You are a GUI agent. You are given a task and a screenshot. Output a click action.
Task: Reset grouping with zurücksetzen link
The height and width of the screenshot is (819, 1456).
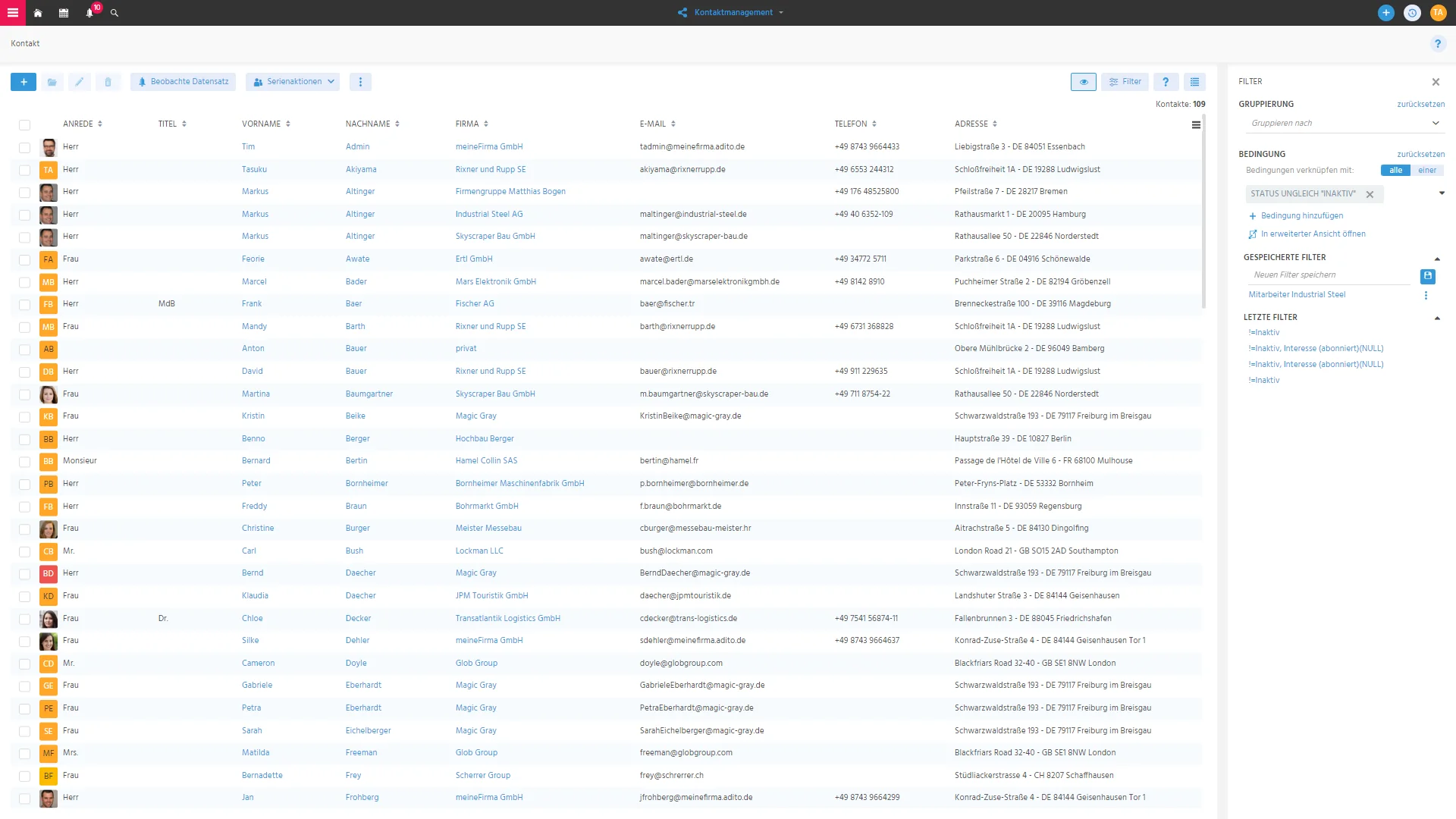coord(1420,105)
